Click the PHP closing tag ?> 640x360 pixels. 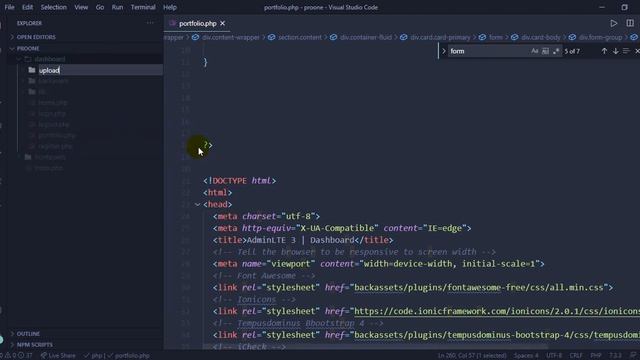pos(208,145)
